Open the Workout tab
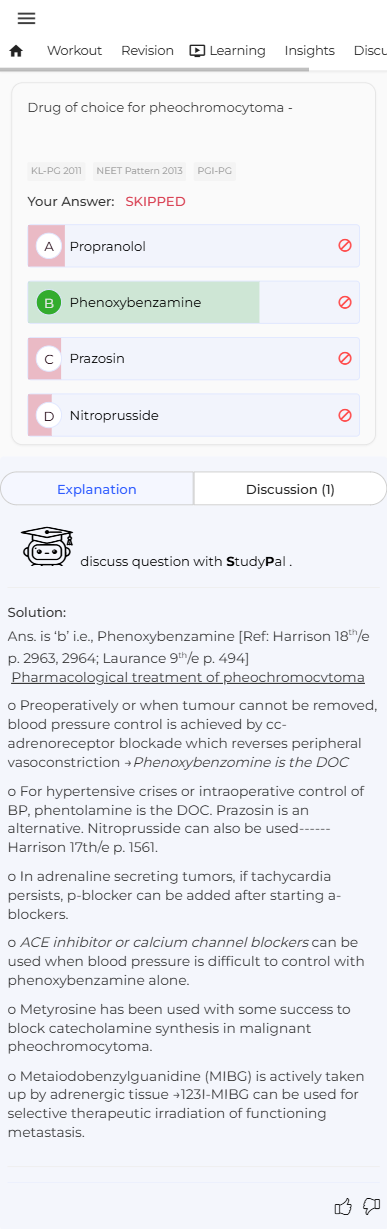Image resolution: width=387 pixels, height=1229 pixels. [74, 51]
